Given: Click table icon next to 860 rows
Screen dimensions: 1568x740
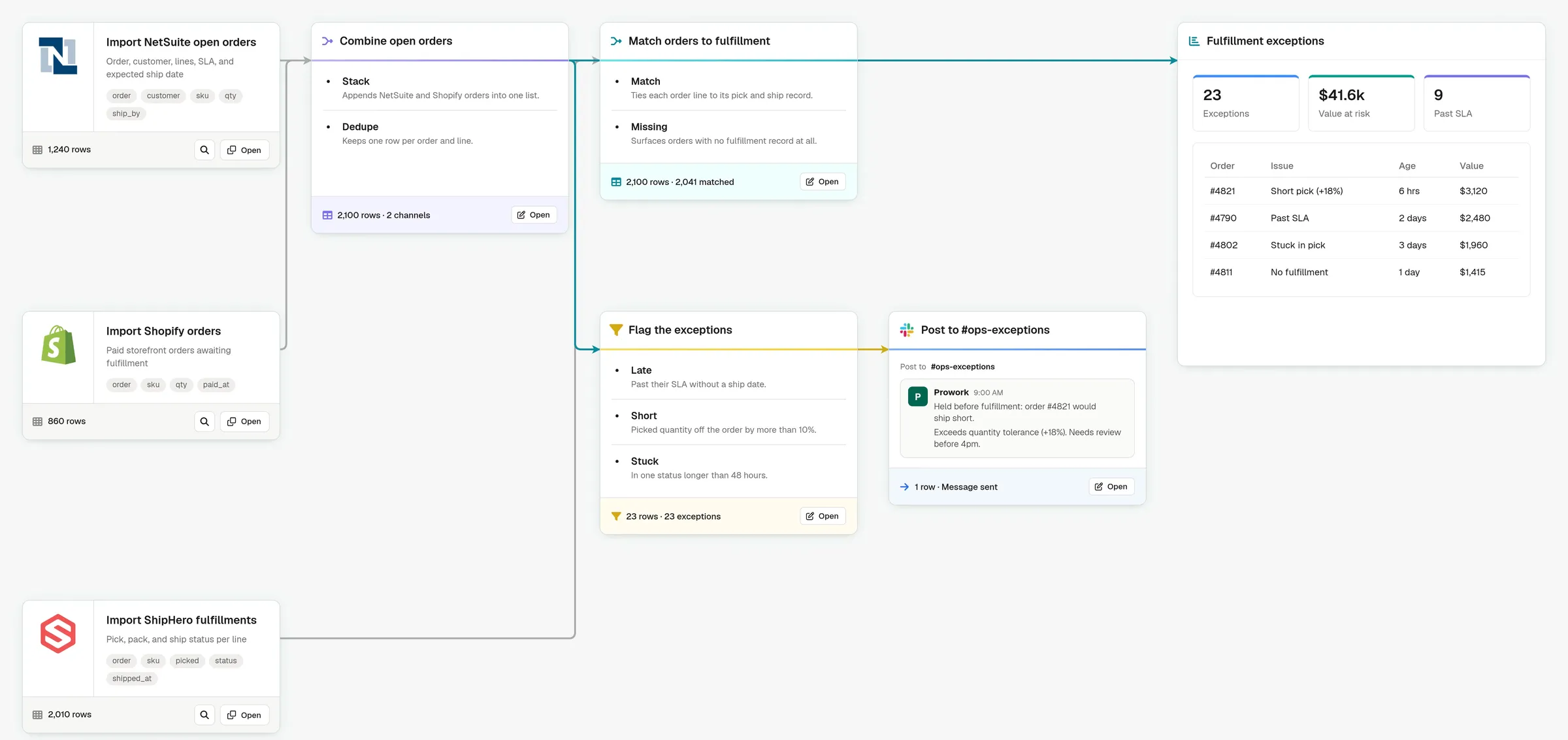Looking at the screenshot, I should [38, 422].
